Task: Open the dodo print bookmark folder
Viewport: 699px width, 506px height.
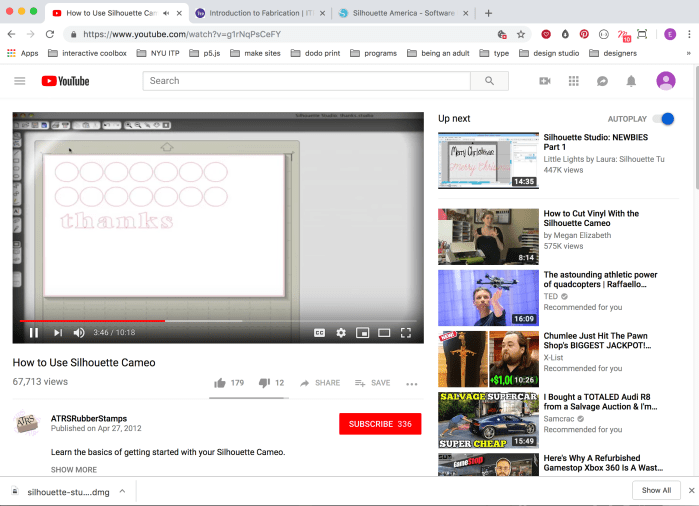Action: (x=315, y=53)
